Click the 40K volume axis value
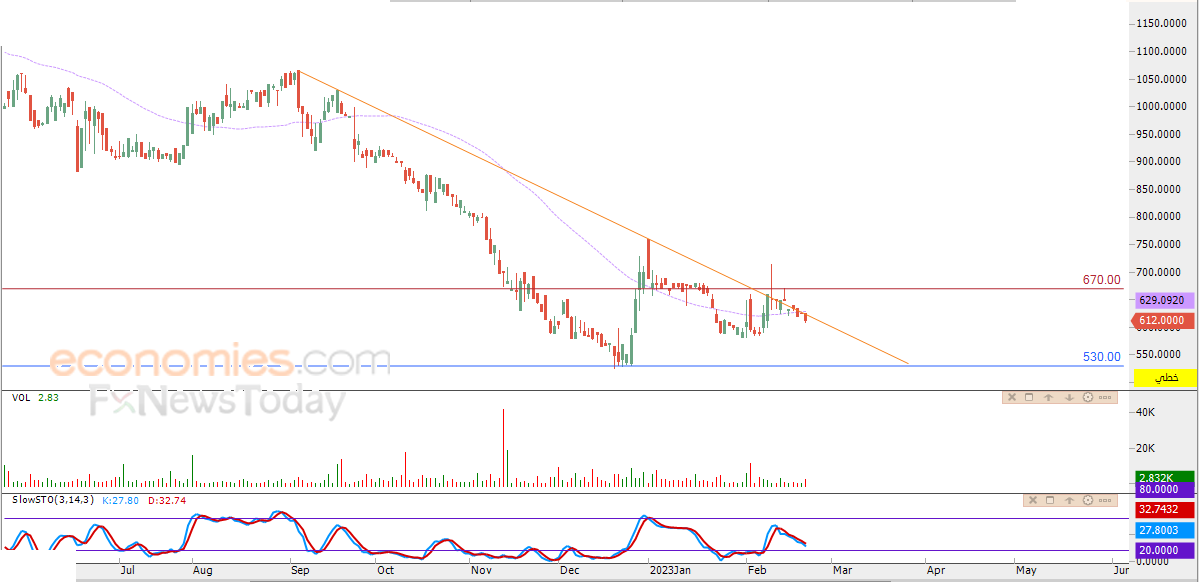This screenshot has height=582, width=1199. click(x=1145, y=412)
